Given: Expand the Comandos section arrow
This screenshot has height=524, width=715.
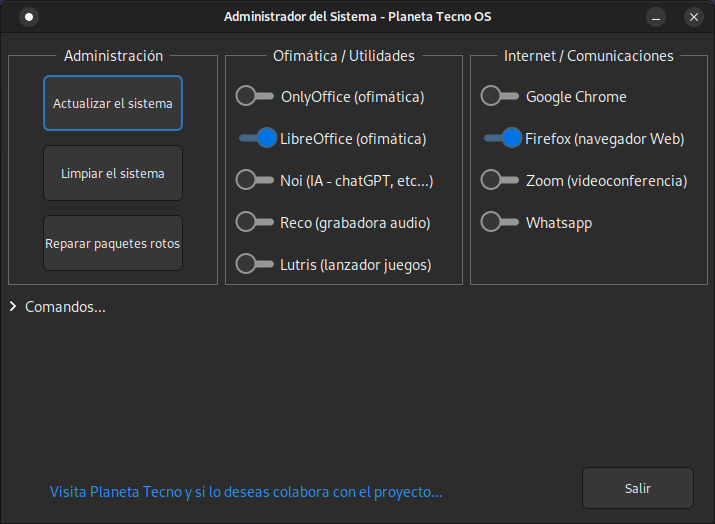Looking at the screenshot, I should coord(13,307).
